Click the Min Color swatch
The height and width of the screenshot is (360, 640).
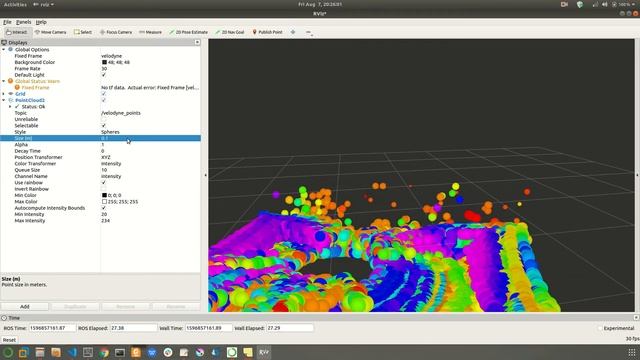click(x=104, y=196)
